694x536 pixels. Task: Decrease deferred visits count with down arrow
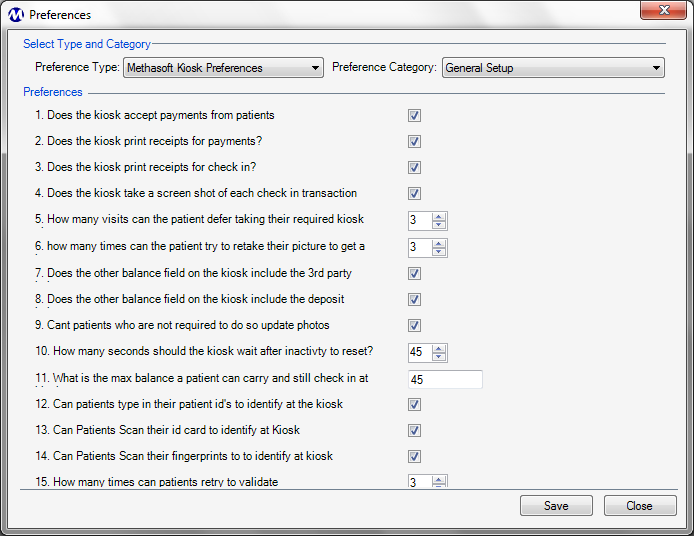(439, 225)
